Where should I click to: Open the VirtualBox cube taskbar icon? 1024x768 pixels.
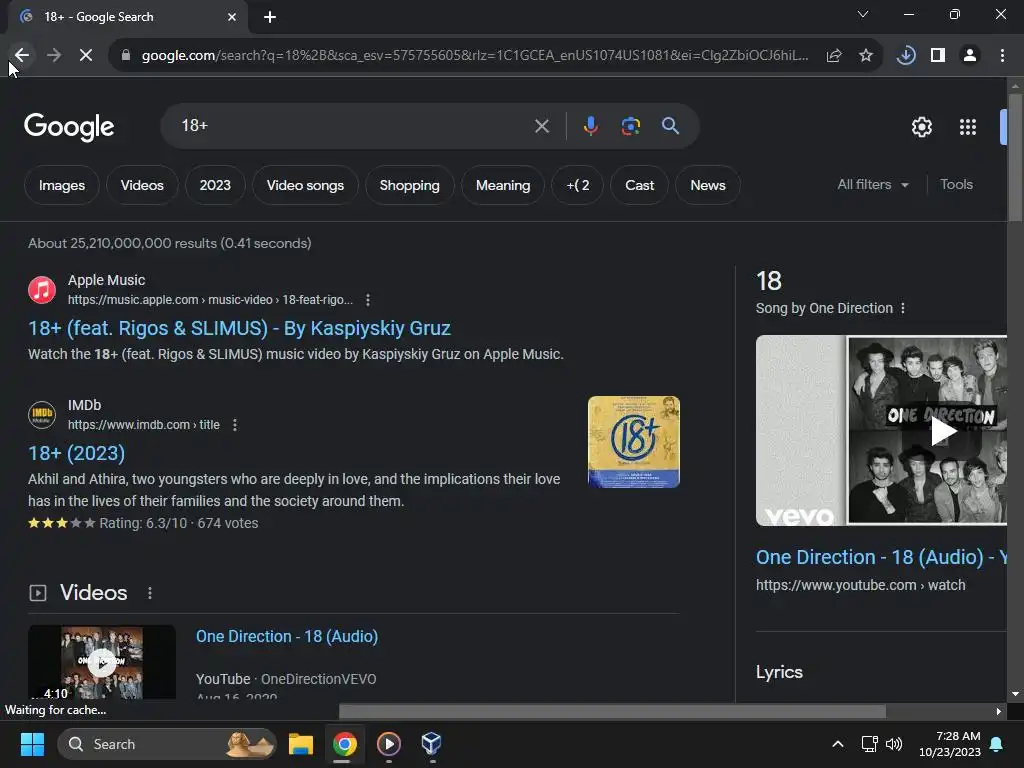(x=432, y=744)
